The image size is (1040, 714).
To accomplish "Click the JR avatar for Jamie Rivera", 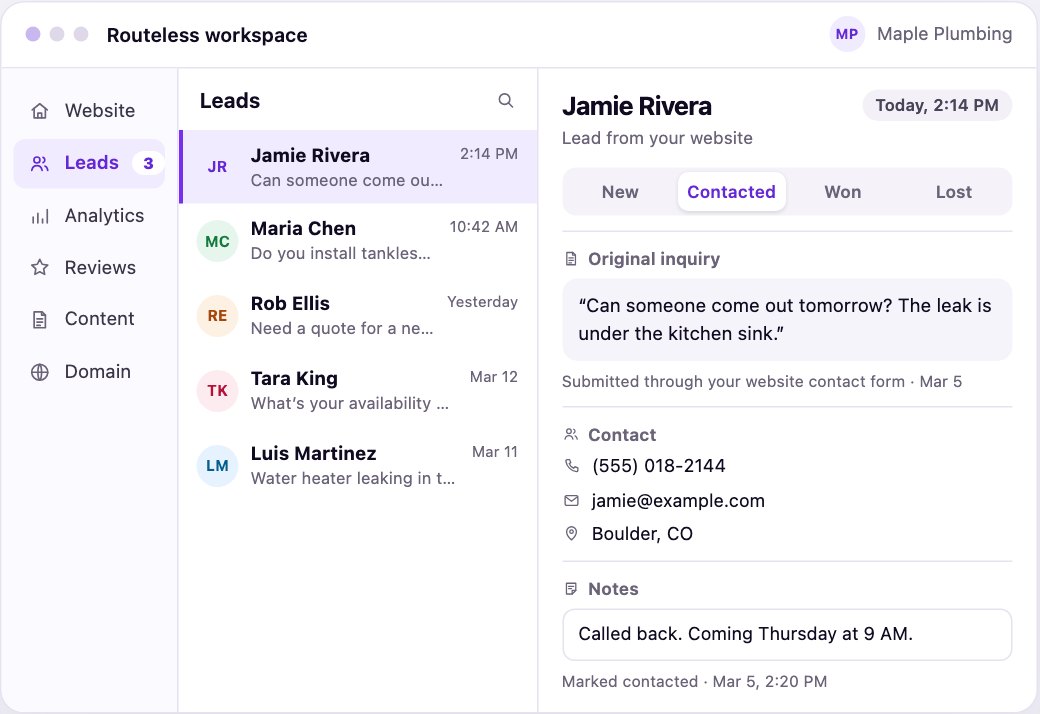I will point(218,167).
